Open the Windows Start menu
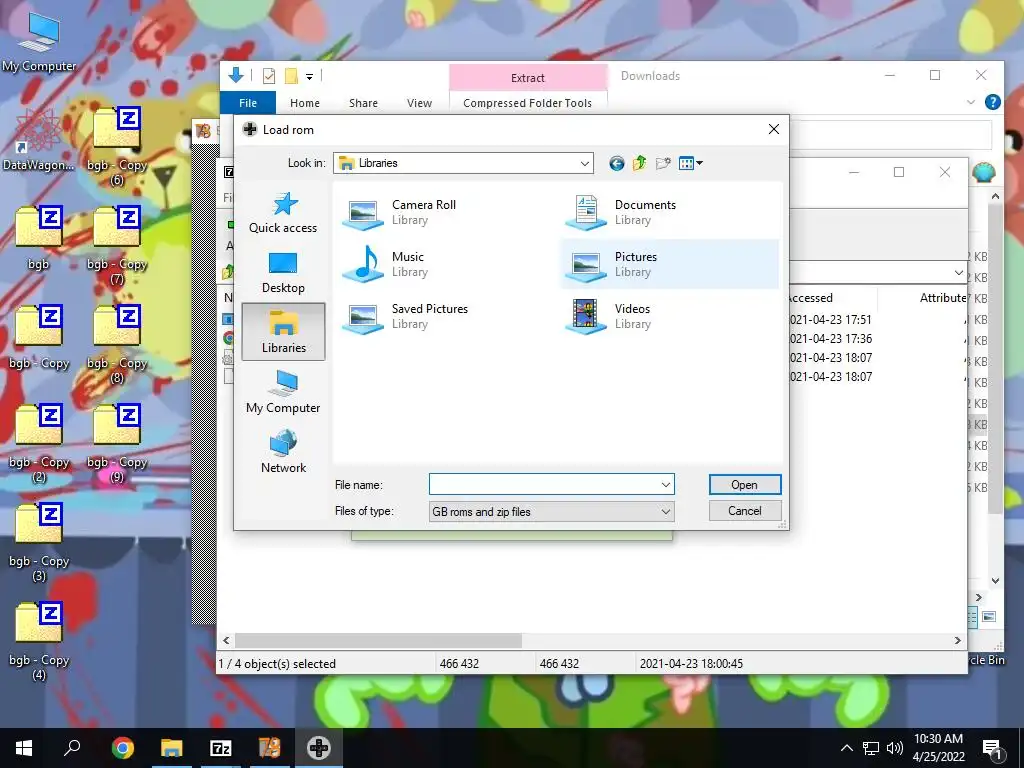The height and width of the screenshot is (768, 1024). click(24, 748)
